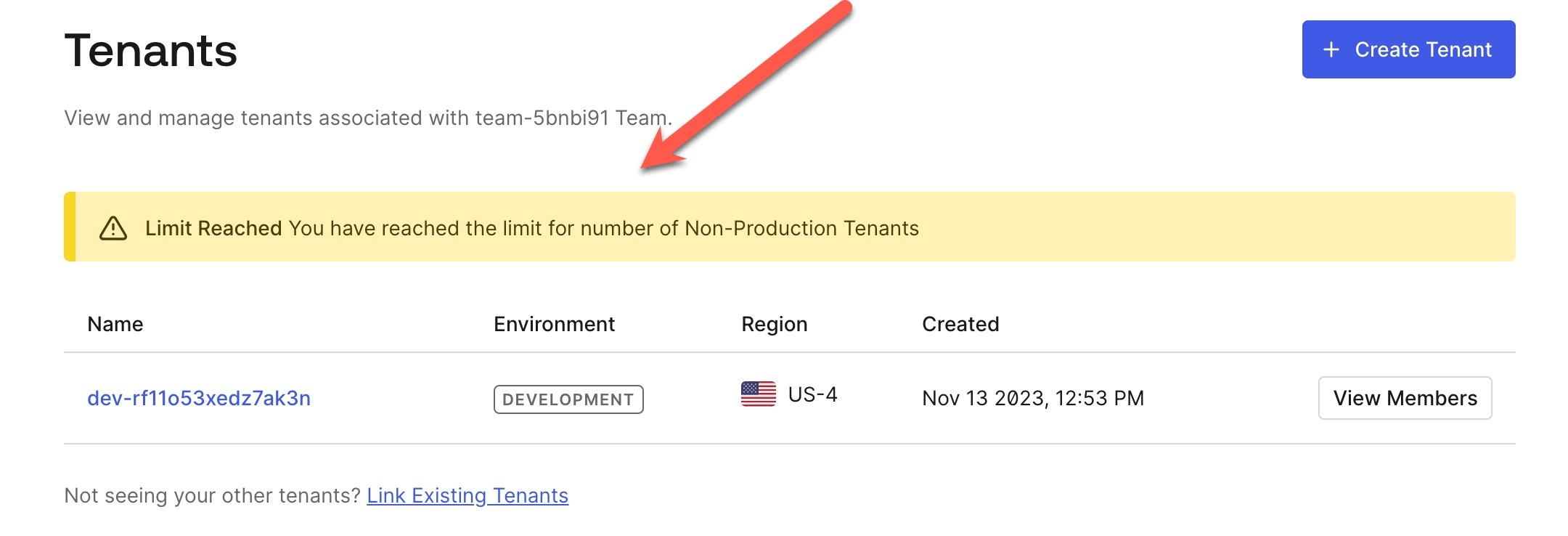
Task: Click the Tenants page heading
Action: 151,51
